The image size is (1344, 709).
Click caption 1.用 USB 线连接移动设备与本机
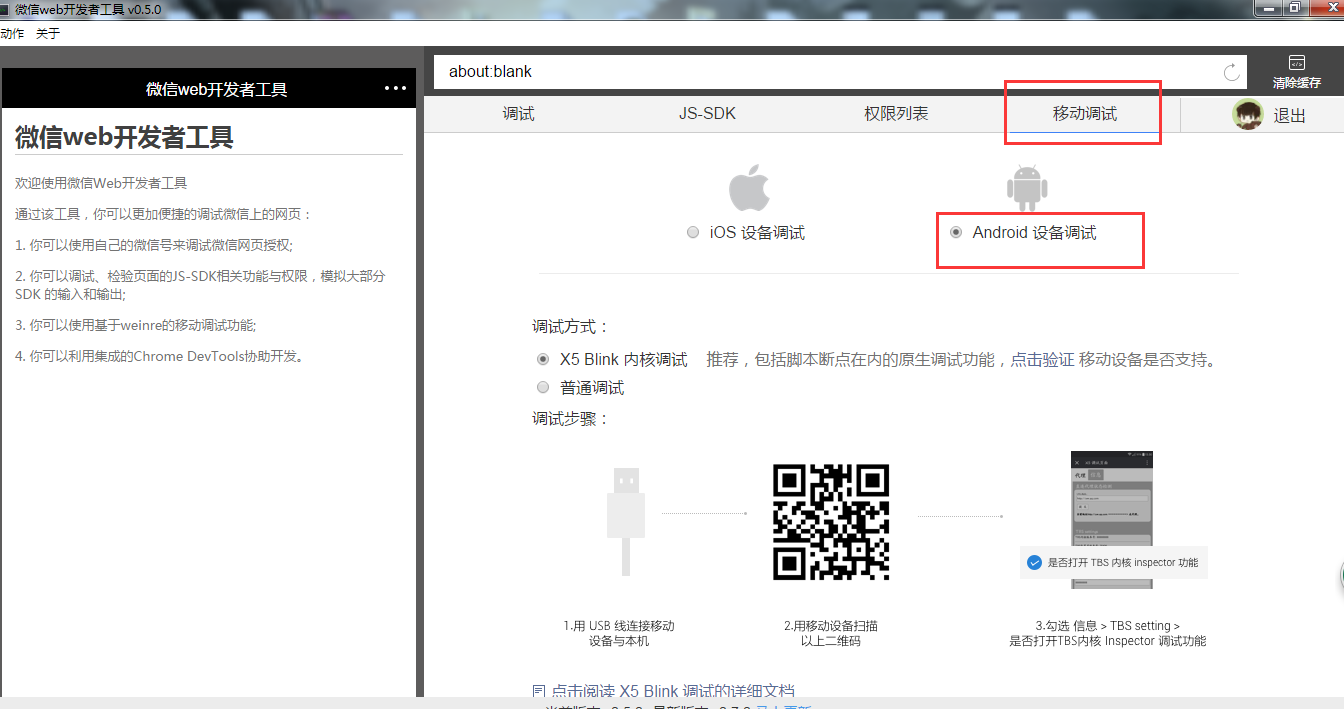click(x=619, y=633)
